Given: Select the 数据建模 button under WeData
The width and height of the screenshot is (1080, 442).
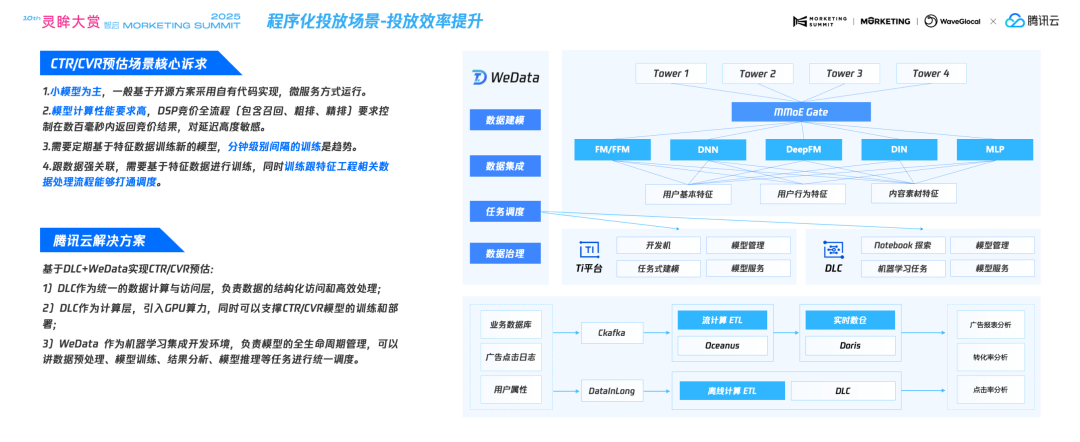Looking at the screenshot, I should point(505,121).
